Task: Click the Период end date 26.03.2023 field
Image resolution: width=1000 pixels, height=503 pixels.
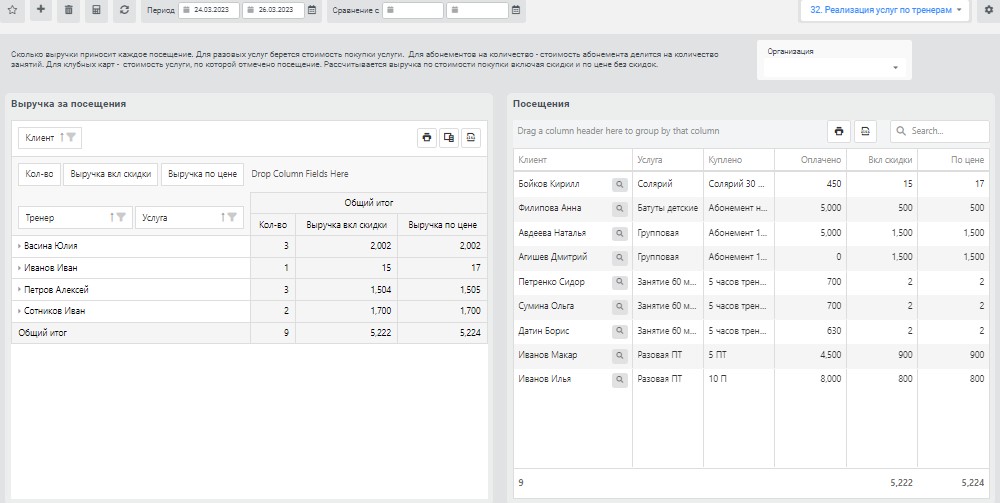Action: coord(273,10)
